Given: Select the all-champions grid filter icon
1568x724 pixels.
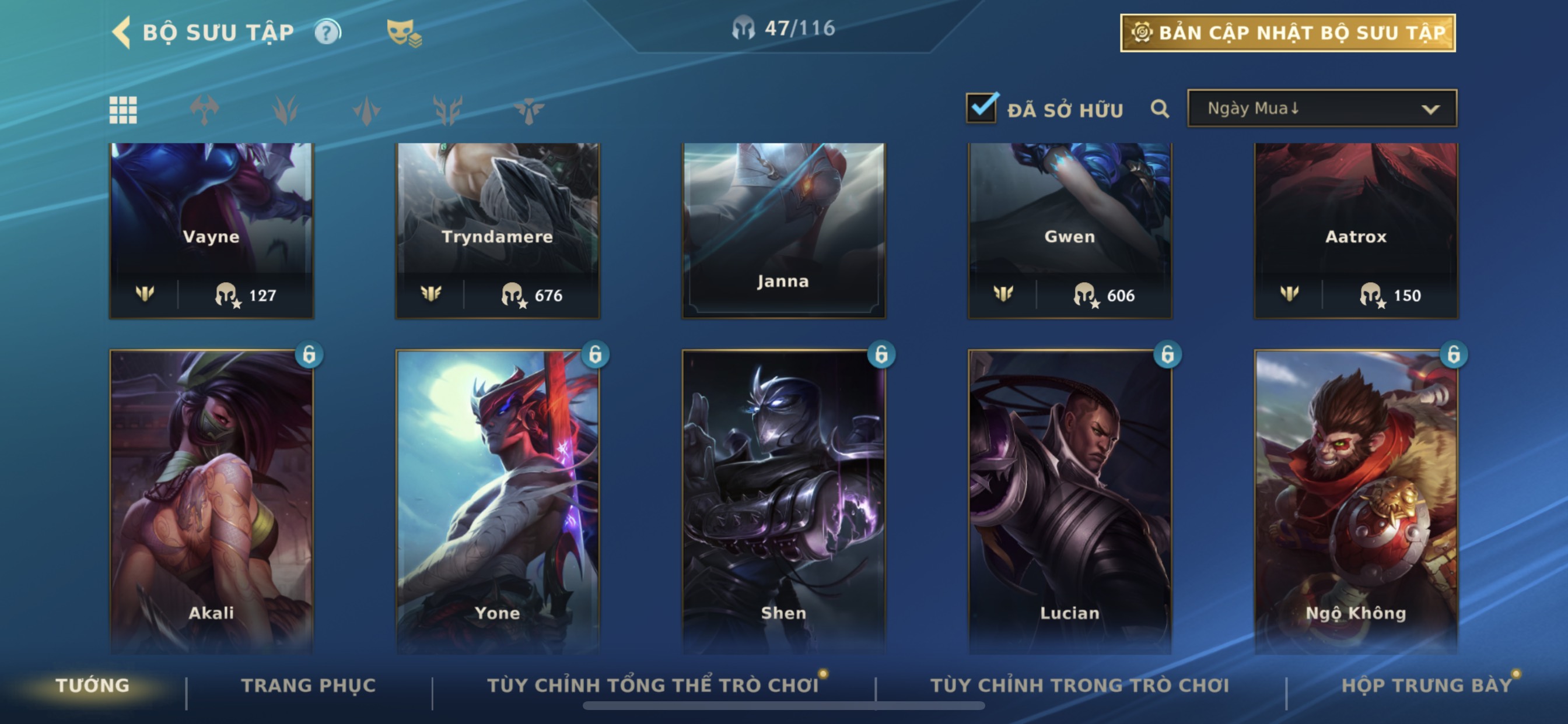Looking at the screenshot, I should click(x=123, y=110).
